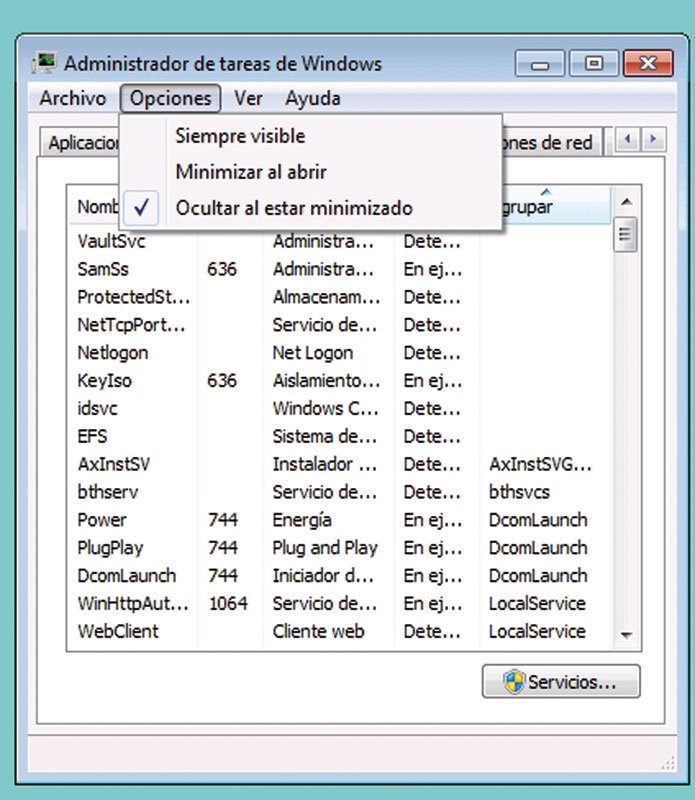This screenshot has height=800, width=695.
Task: Select the PlugPlay service row
Action: tap(340, 548)
